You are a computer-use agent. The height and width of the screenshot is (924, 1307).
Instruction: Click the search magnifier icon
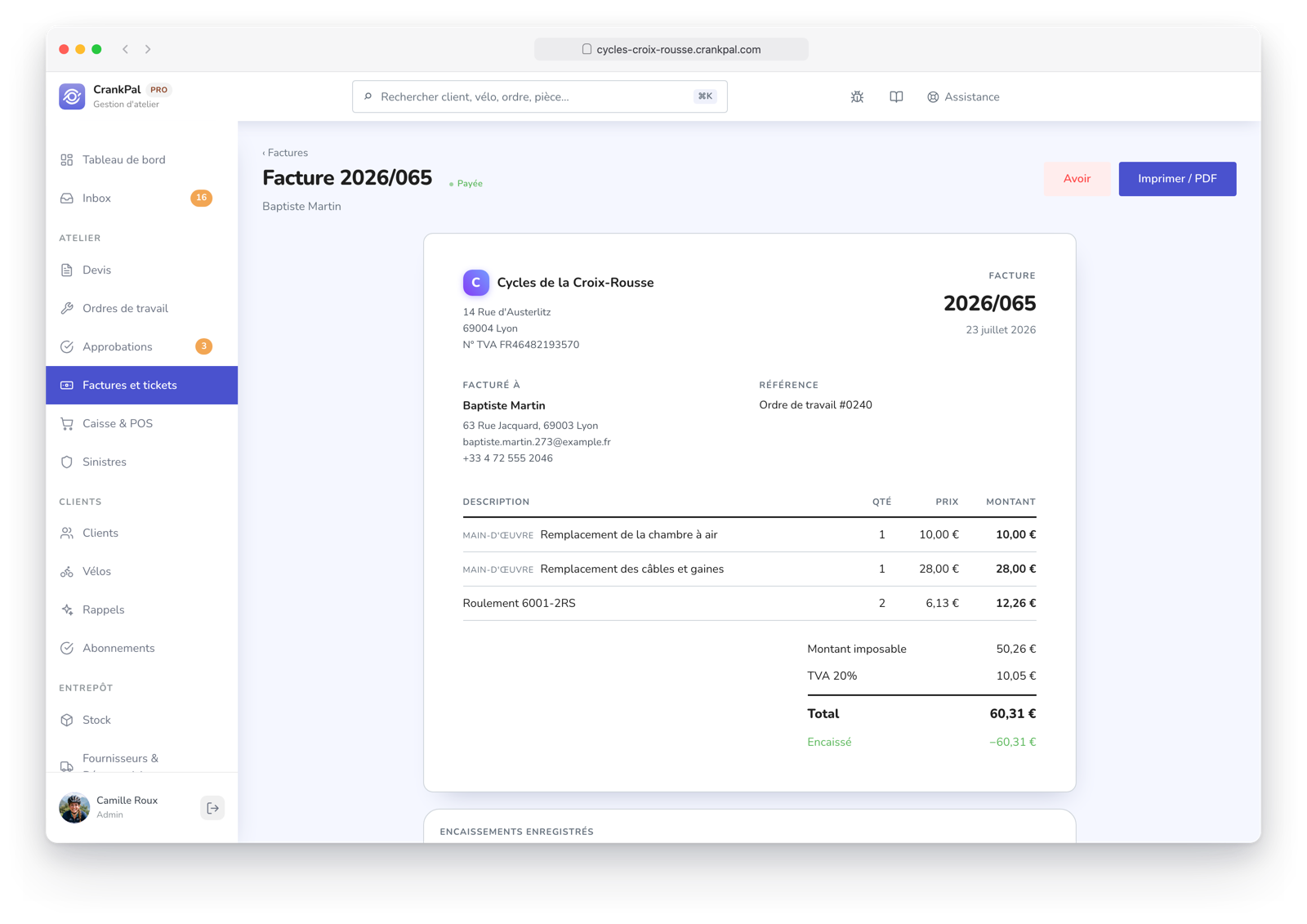pyautogui.click(x=368, y=96)
